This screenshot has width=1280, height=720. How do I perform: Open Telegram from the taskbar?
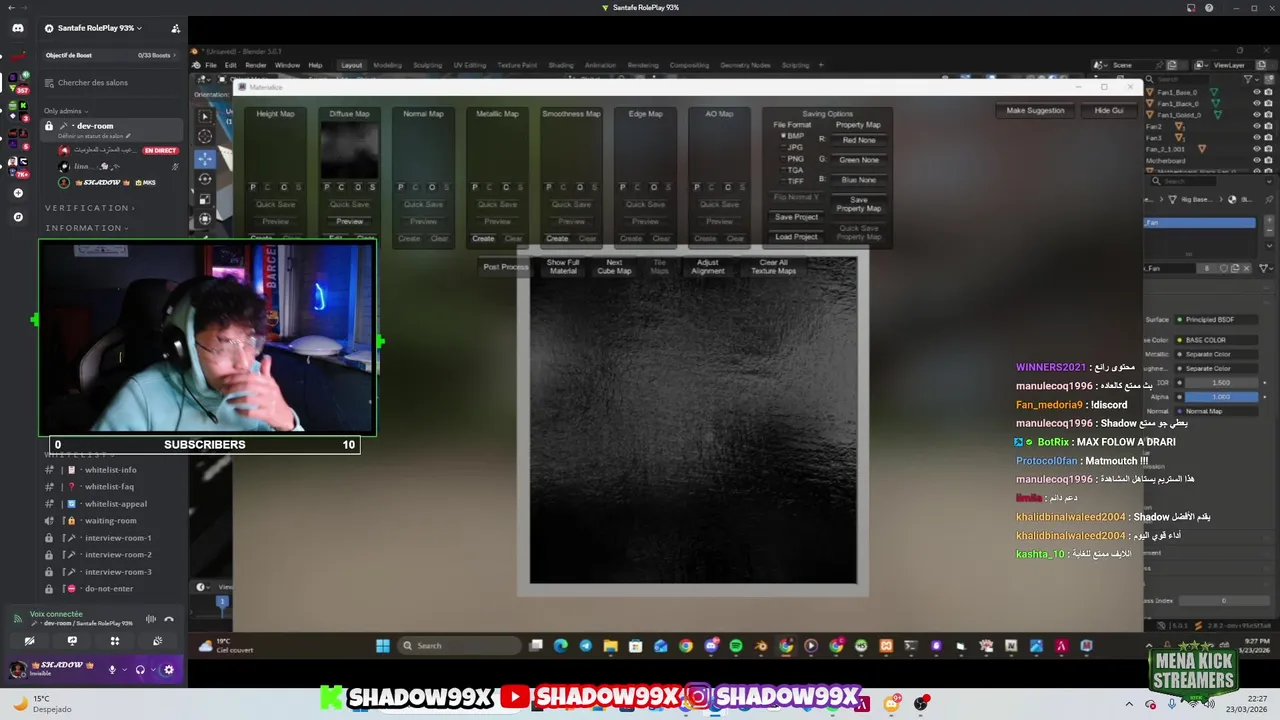585,646
